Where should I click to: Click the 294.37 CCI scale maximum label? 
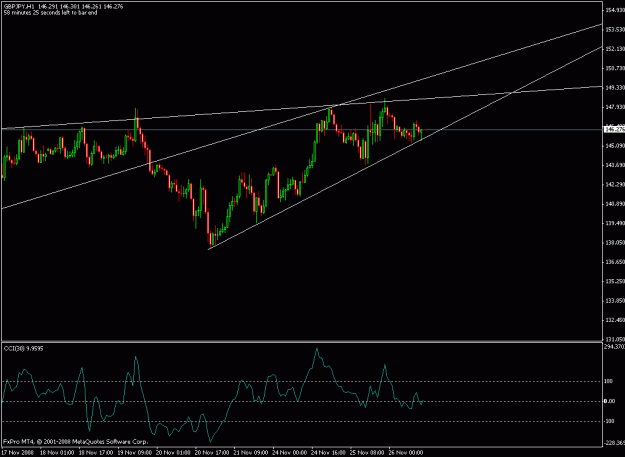(x=615, y=347)
